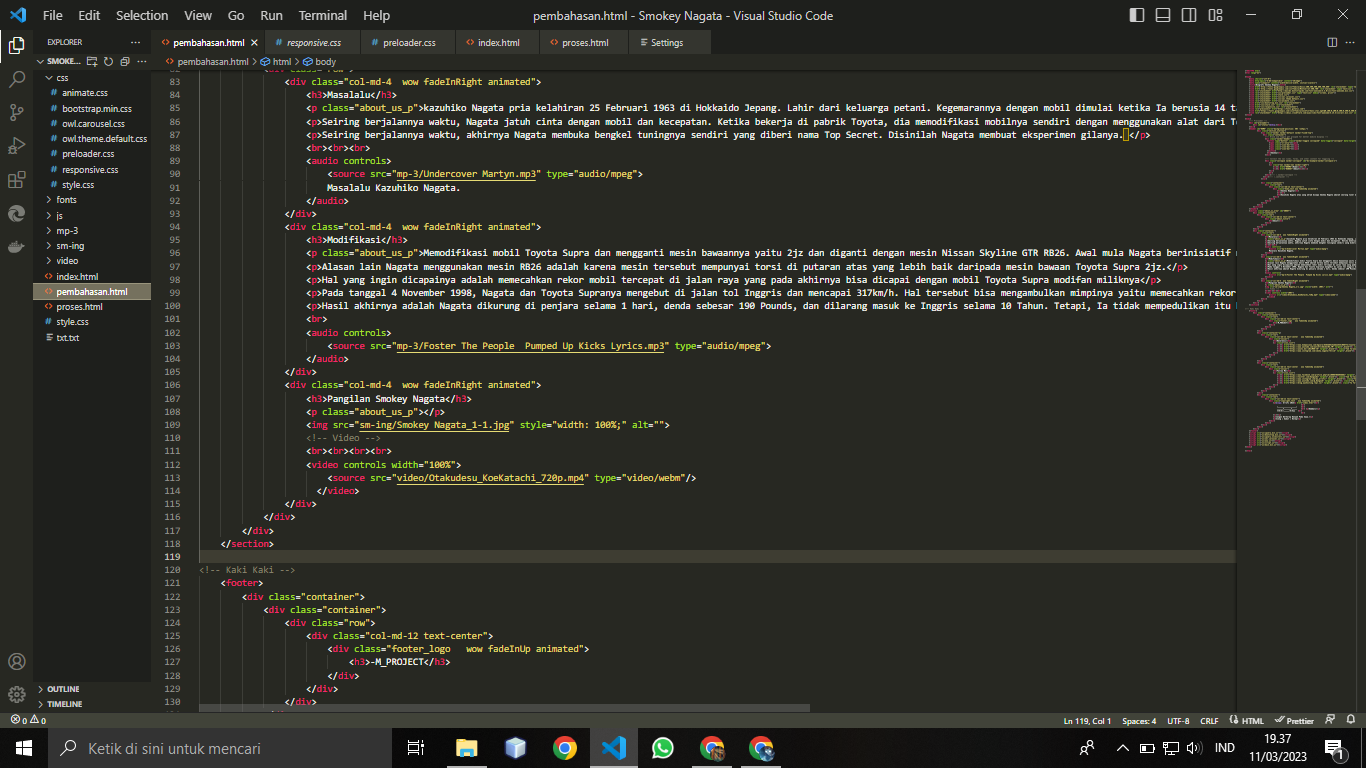
Task: Open the Source Control view
Action: pos(16,112)
